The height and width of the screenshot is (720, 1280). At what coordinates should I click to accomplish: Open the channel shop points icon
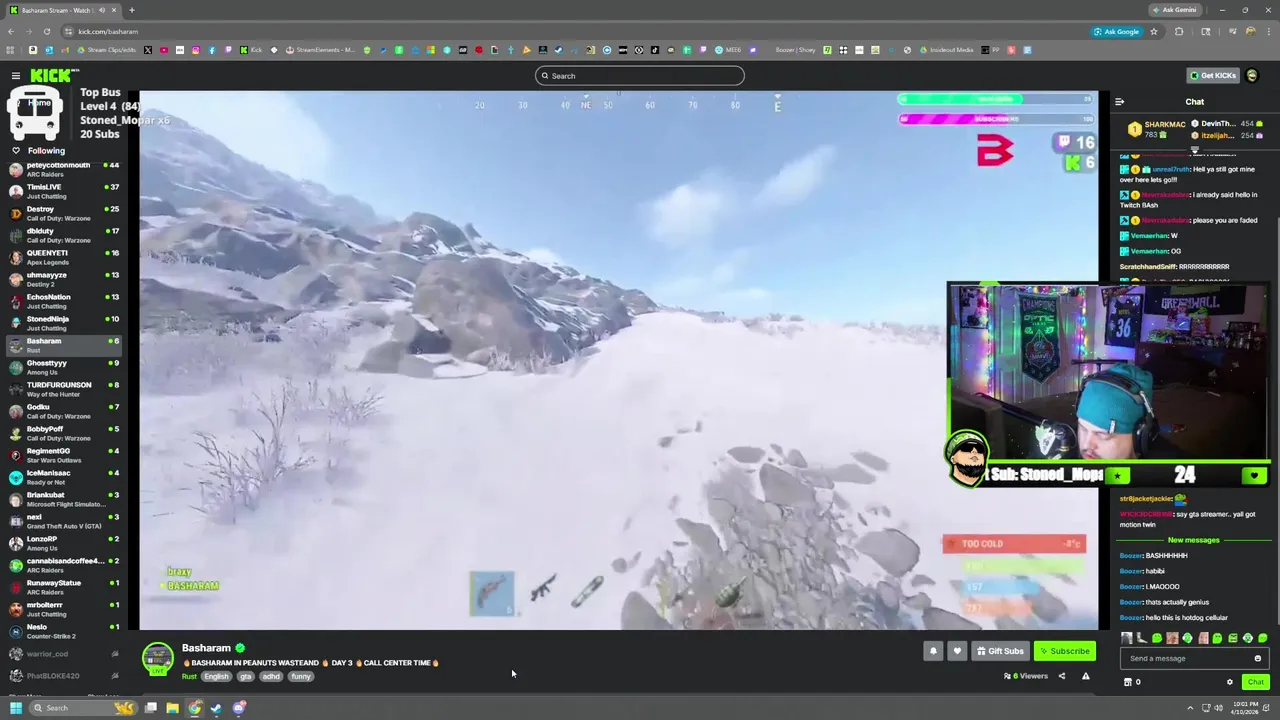[1128, 682]
